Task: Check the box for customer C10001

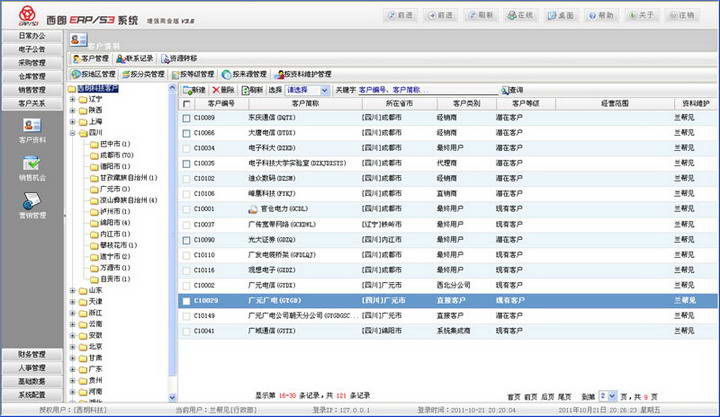Action: pyautogui.click(x=186, y=209)
